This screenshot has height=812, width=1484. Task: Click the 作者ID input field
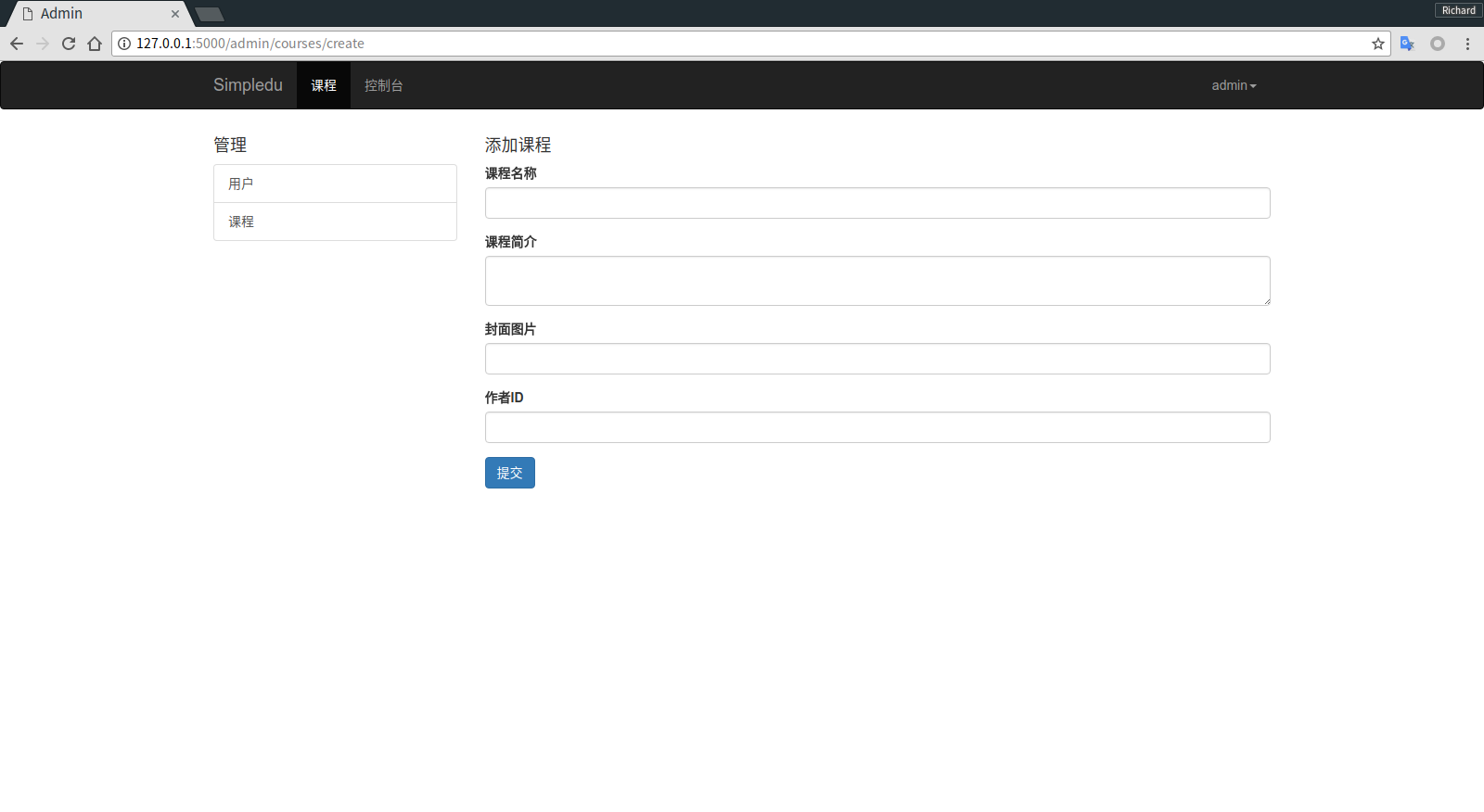tap(877, 427)
